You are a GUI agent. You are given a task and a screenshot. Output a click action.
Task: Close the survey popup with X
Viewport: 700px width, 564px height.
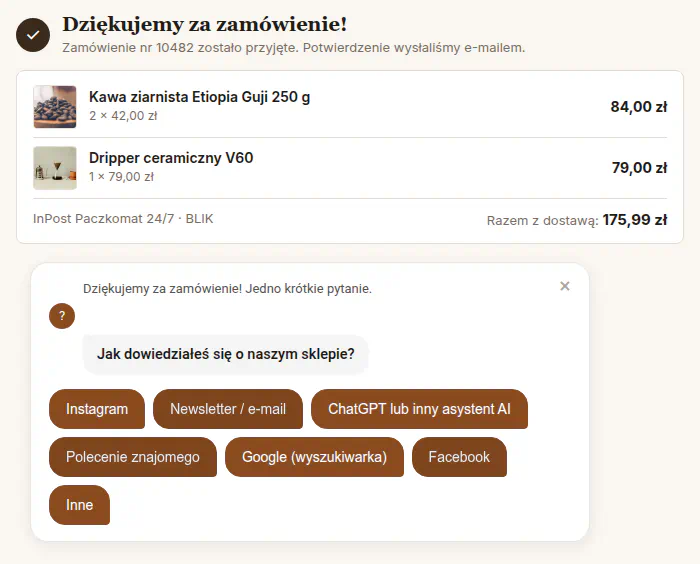coord(565,286)
